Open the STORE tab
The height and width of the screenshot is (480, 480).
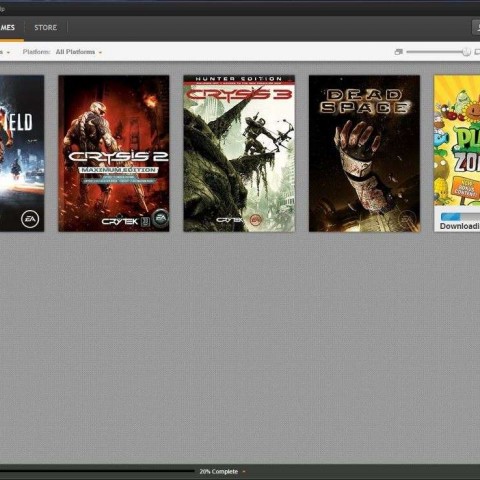[46, 27]
